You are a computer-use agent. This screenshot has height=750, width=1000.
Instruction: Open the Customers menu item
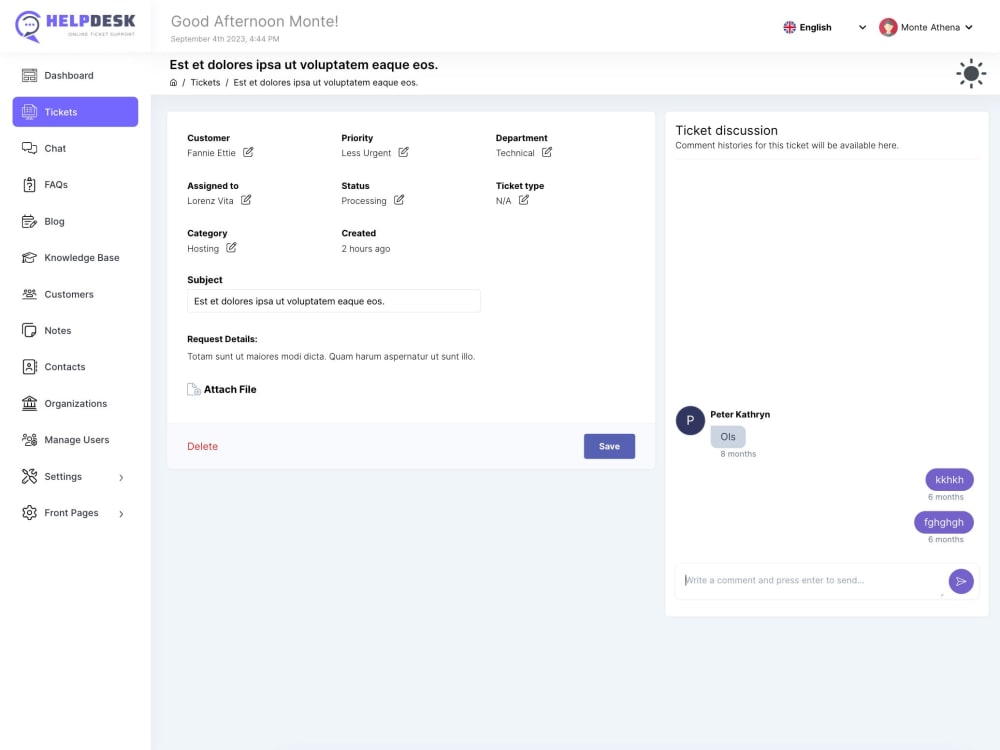(75, 294)
